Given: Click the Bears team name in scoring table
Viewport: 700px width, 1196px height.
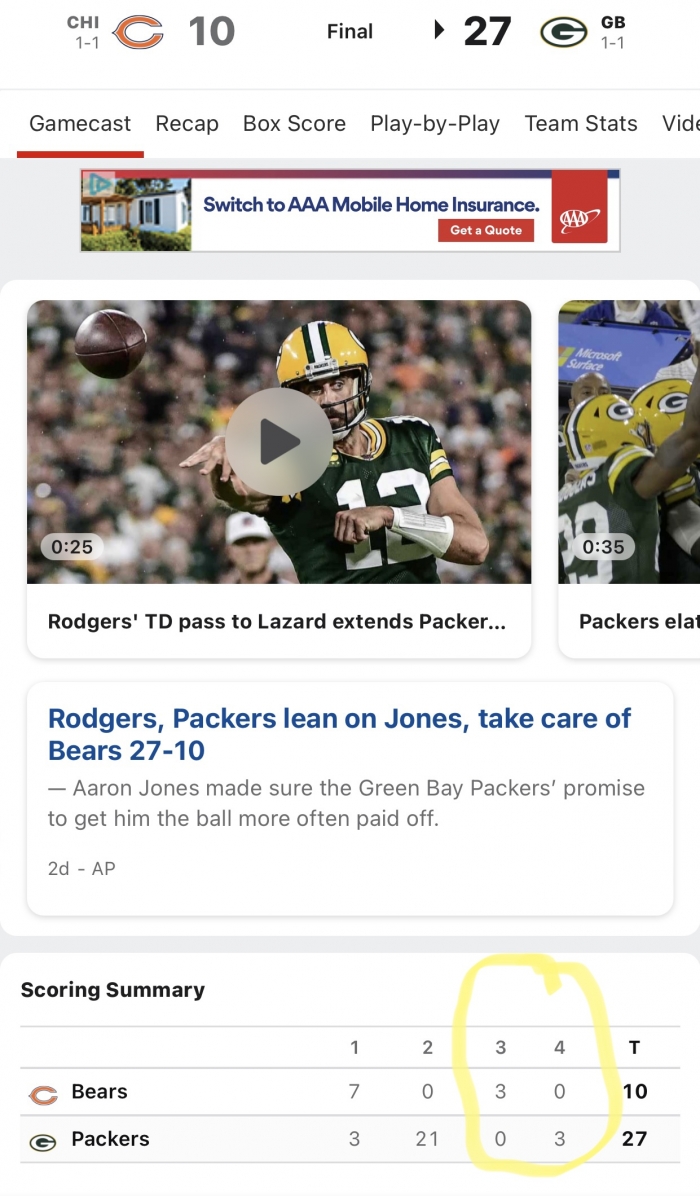Looking at the screenshot, I should coord(100,1091).
